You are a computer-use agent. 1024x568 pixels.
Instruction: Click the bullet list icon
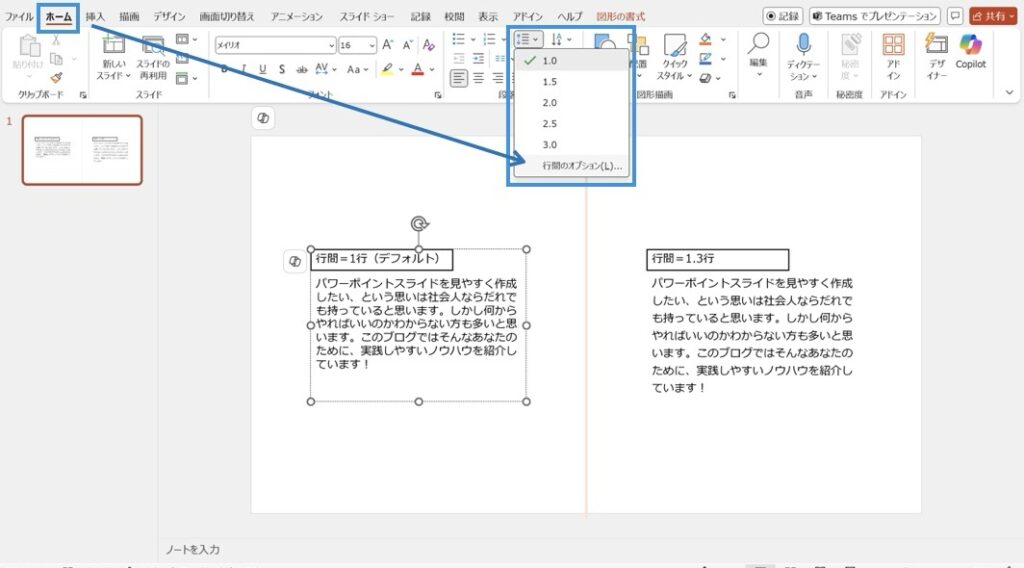pyautogui.click(x=458, y=39)
